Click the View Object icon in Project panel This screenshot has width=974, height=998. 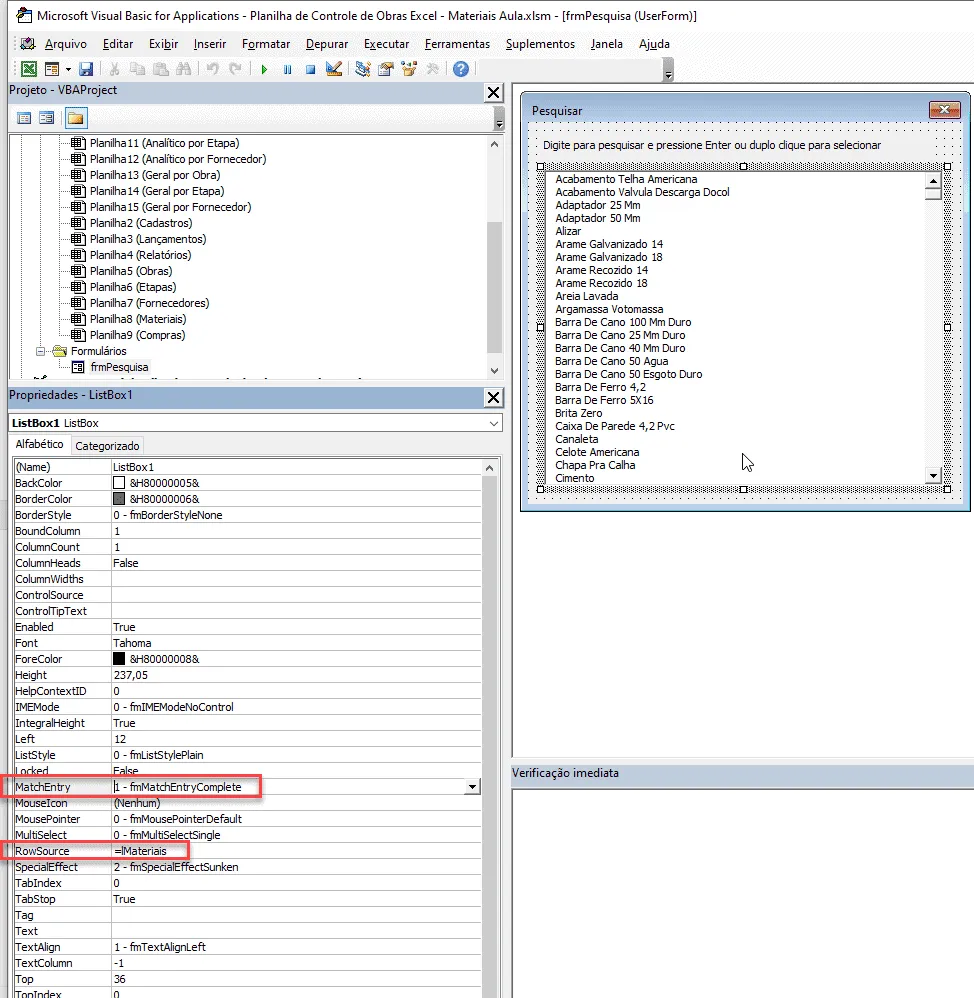pos(46,118)
